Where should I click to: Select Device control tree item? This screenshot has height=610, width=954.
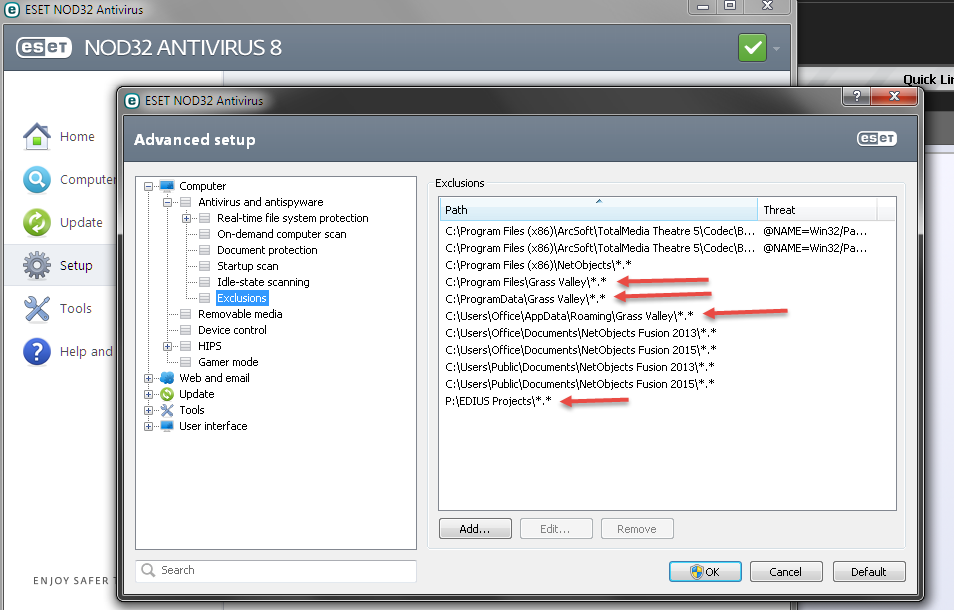tap(232, 330)
